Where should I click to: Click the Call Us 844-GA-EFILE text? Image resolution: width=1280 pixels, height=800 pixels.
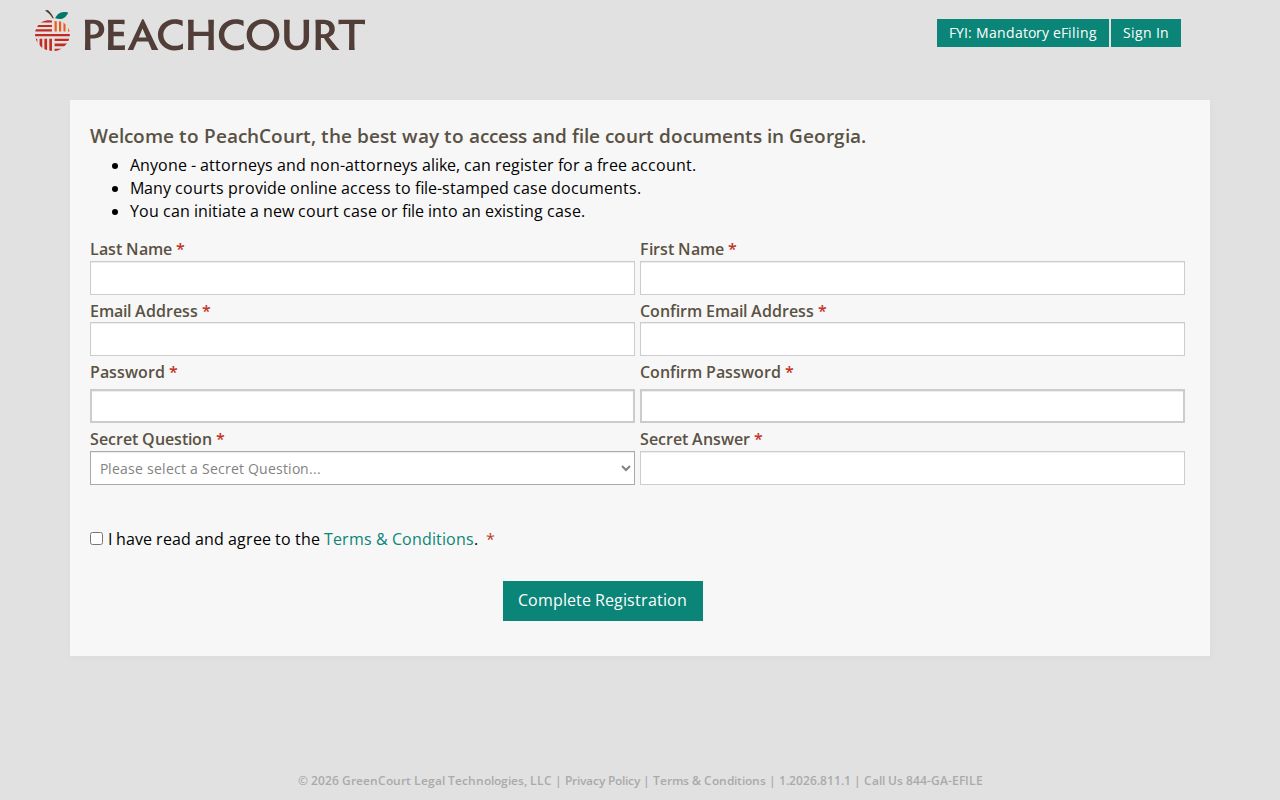[923, 781]
